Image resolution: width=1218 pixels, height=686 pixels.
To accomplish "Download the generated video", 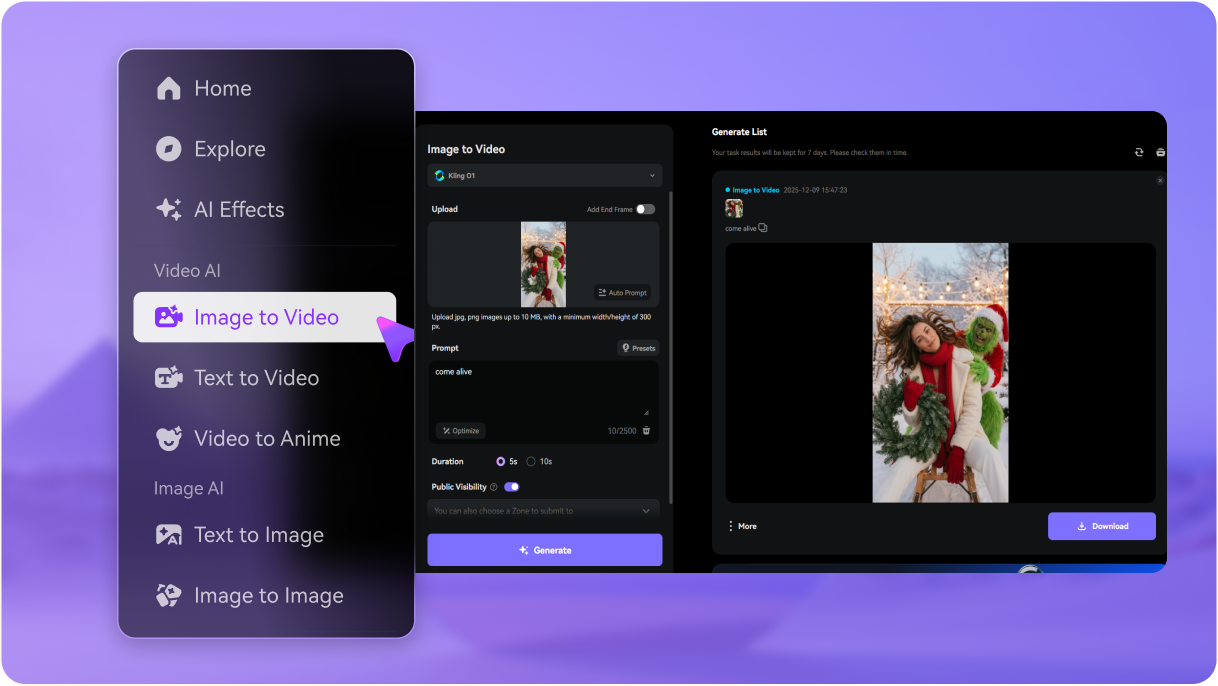I will (1102, 526).
